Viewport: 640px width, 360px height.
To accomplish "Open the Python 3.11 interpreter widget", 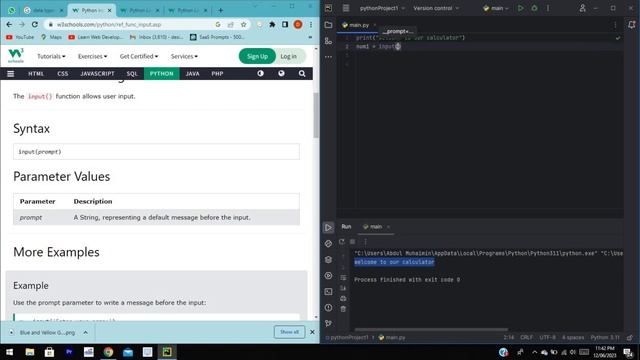I will coord(605,338).
